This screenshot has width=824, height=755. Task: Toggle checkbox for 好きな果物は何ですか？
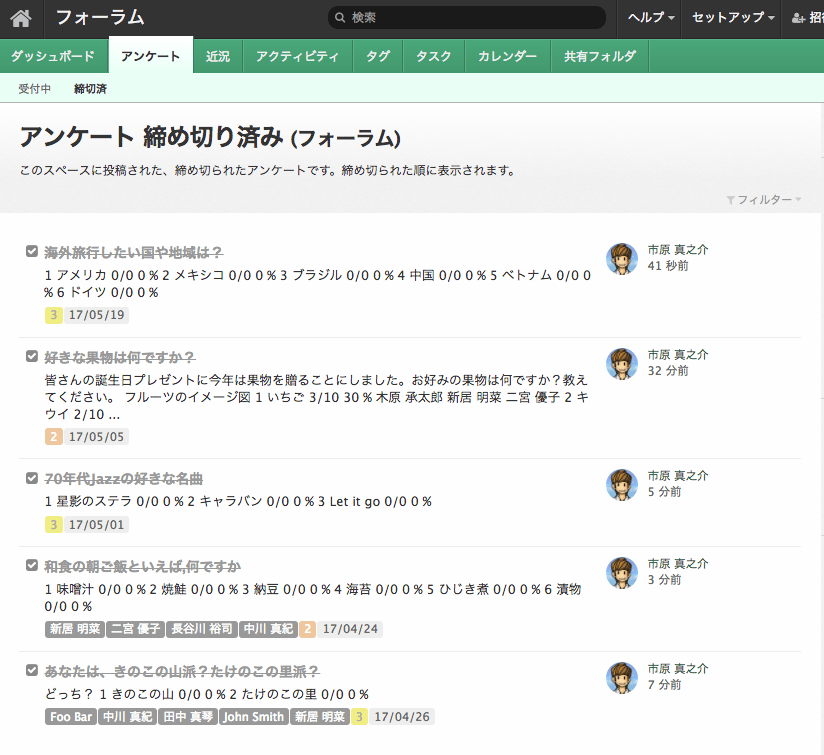pos(32,356)
